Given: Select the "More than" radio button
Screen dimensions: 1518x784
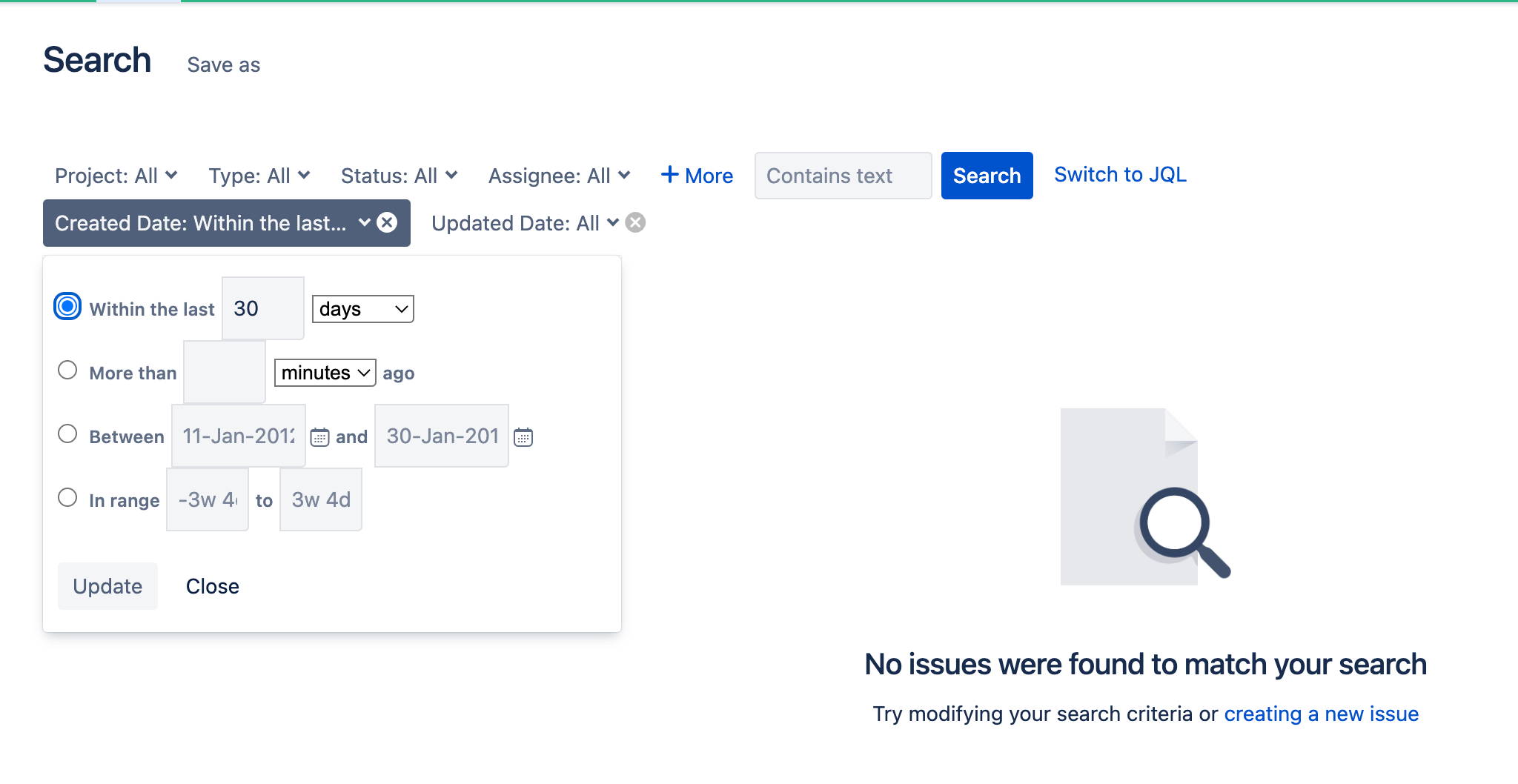Looking at the screenshot, I should 67,370.
